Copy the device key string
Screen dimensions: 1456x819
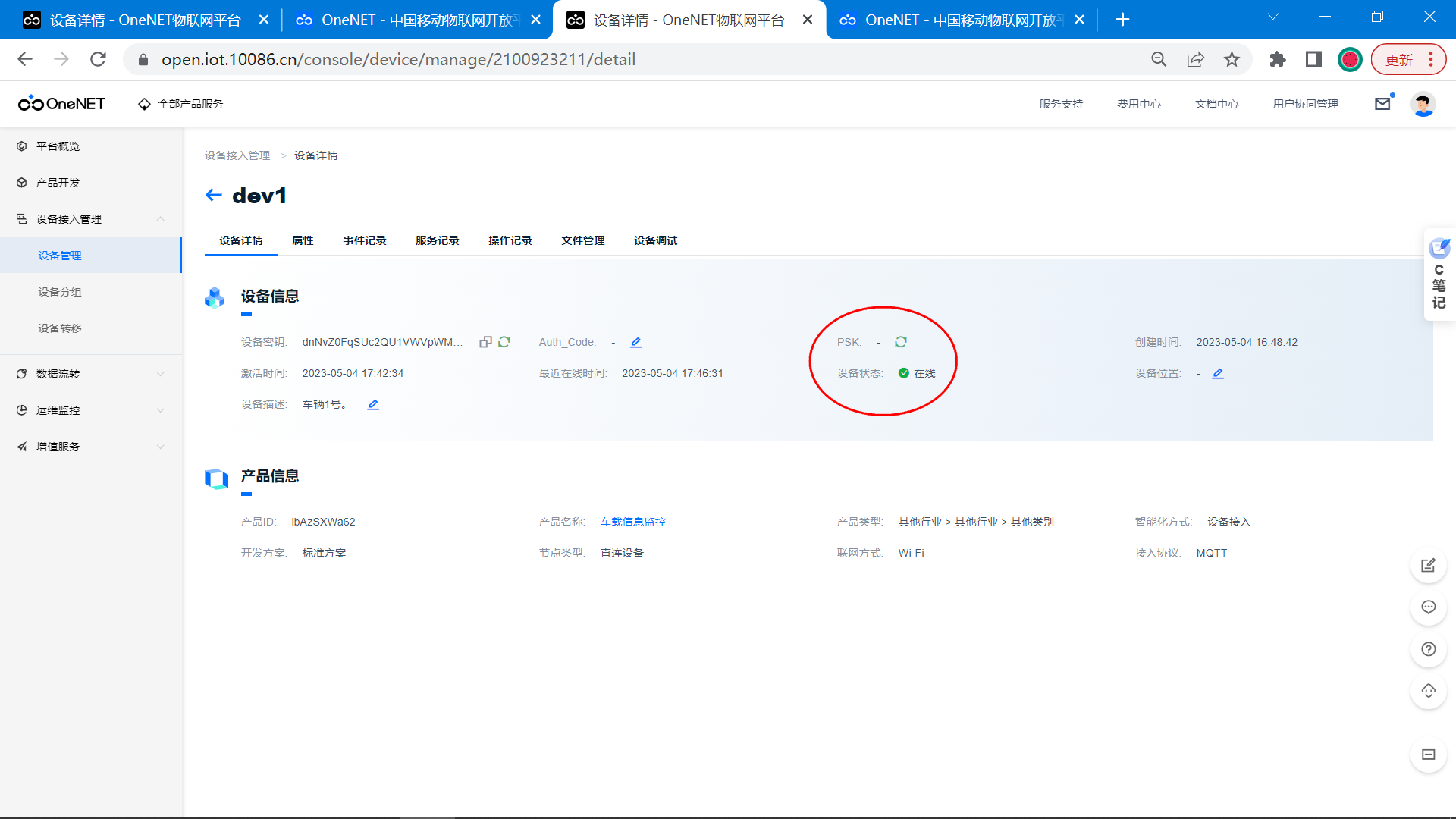coord(485,342)
